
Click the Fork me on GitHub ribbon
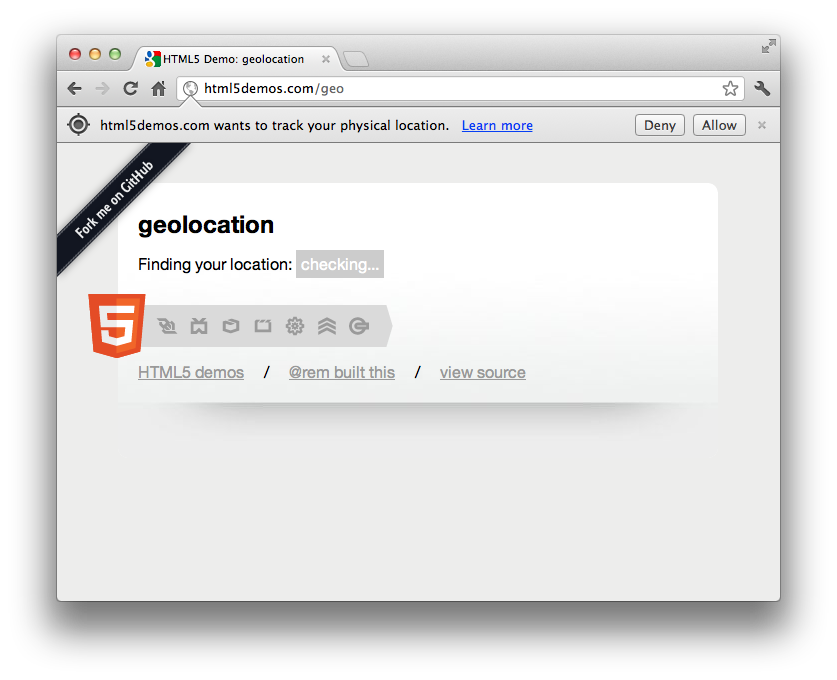click(114, 199)
